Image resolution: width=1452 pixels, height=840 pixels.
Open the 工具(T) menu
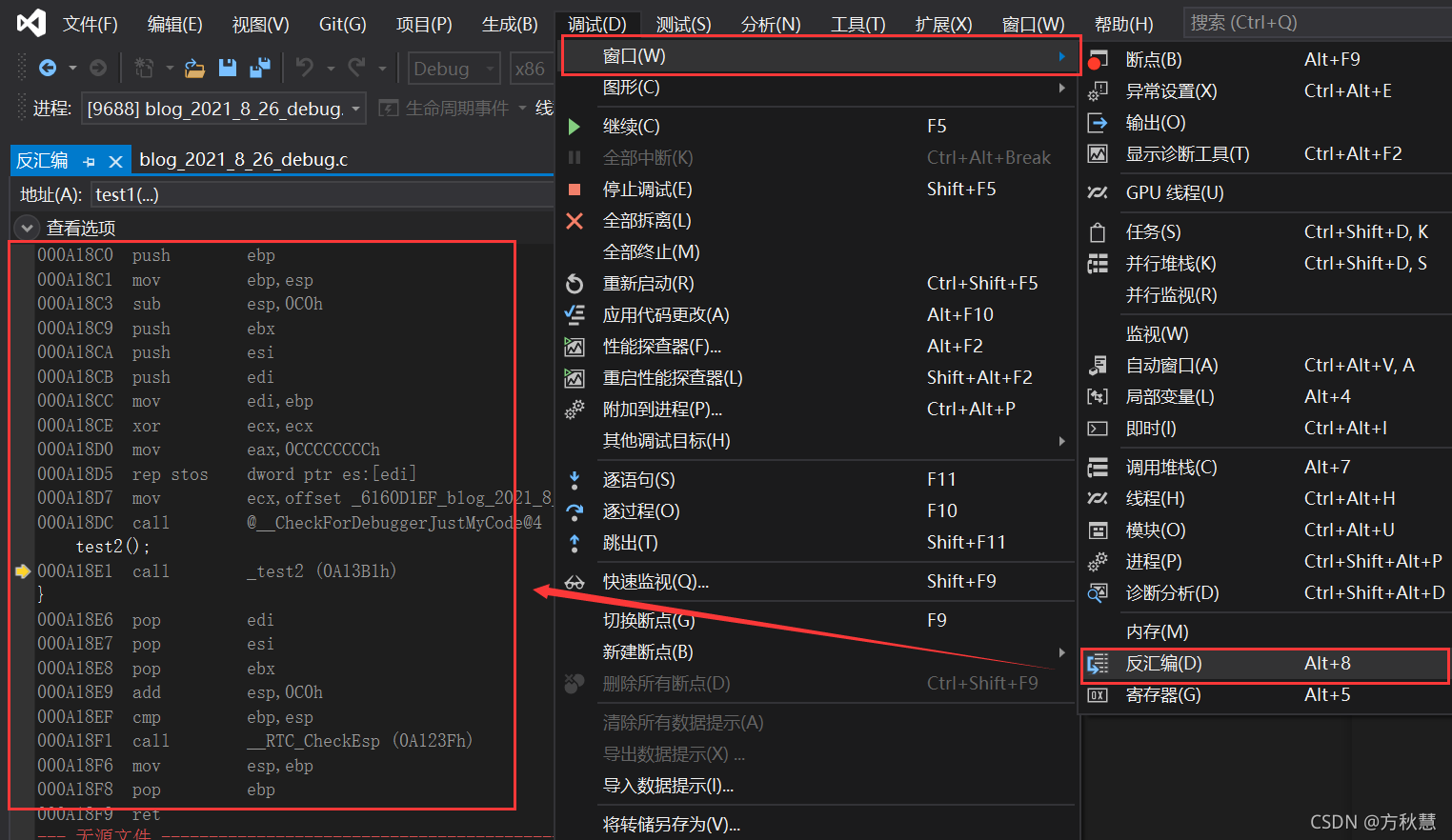pos(857,24)
